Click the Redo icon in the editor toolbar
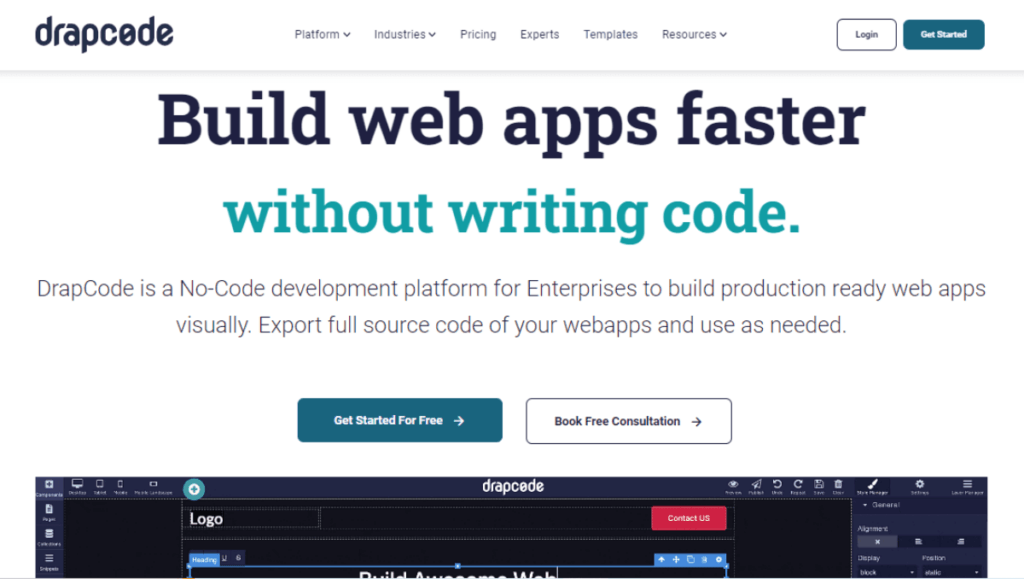Screen dimensions: 1024x579 coord(797,483)
